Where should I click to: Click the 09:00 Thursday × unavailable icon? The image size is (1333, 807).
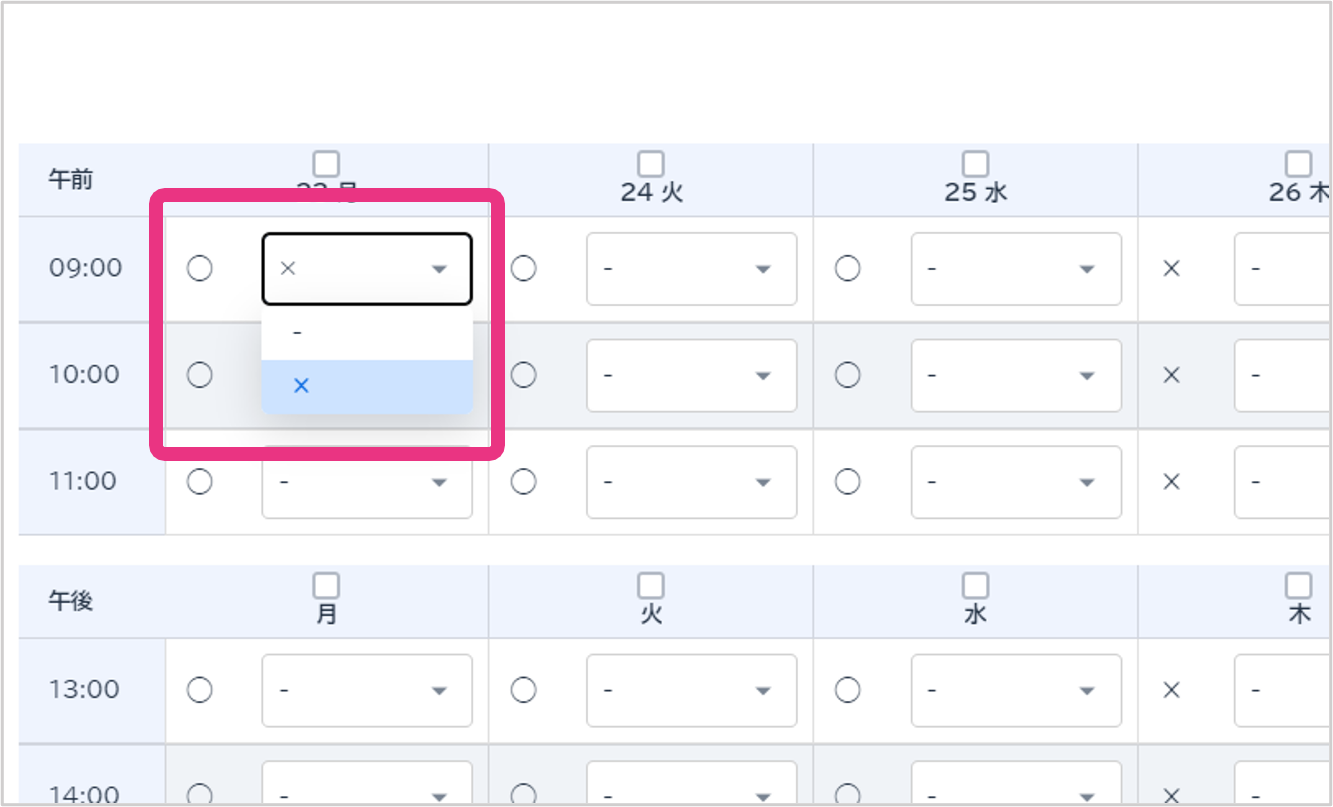(1172, 269)
